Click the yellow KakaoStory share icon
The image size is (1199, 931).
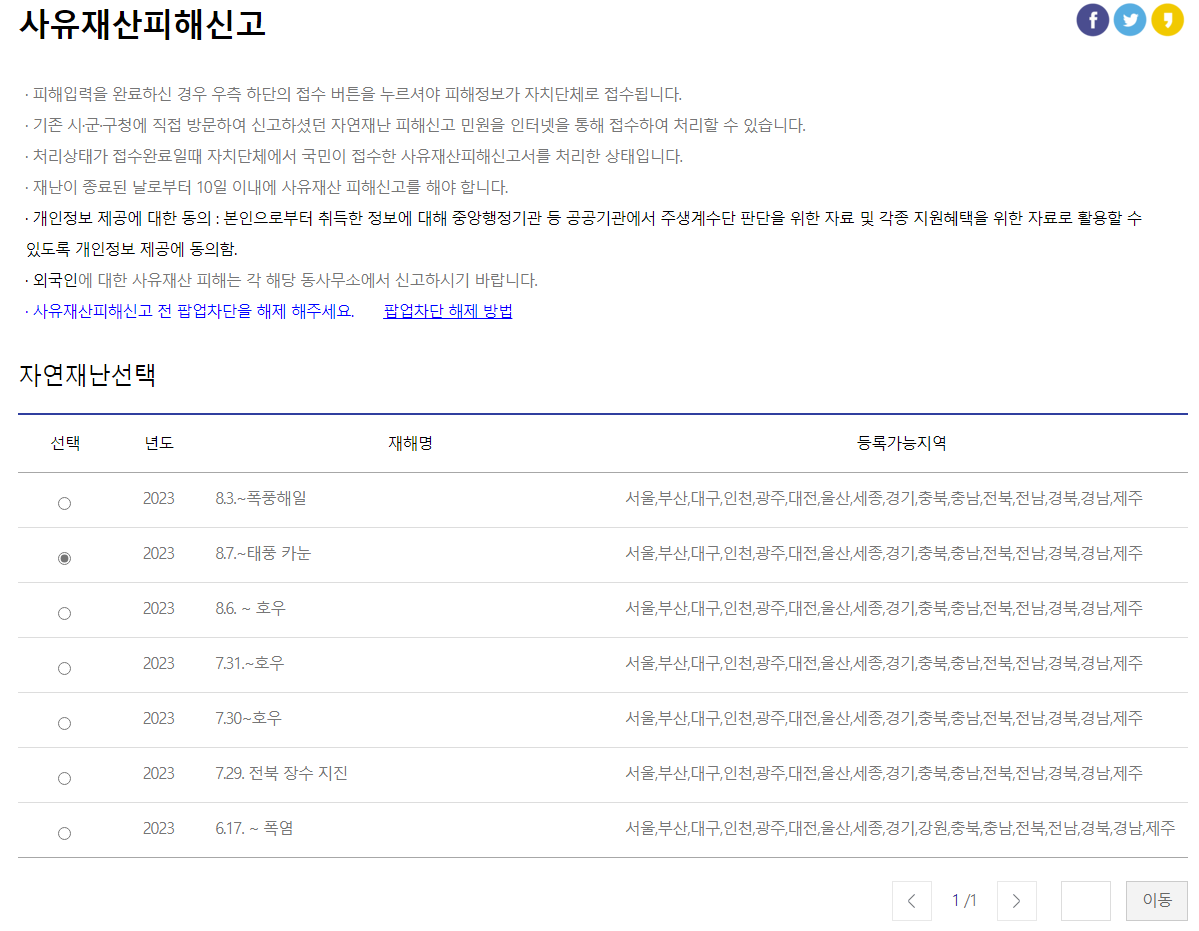coord(1166,19)
